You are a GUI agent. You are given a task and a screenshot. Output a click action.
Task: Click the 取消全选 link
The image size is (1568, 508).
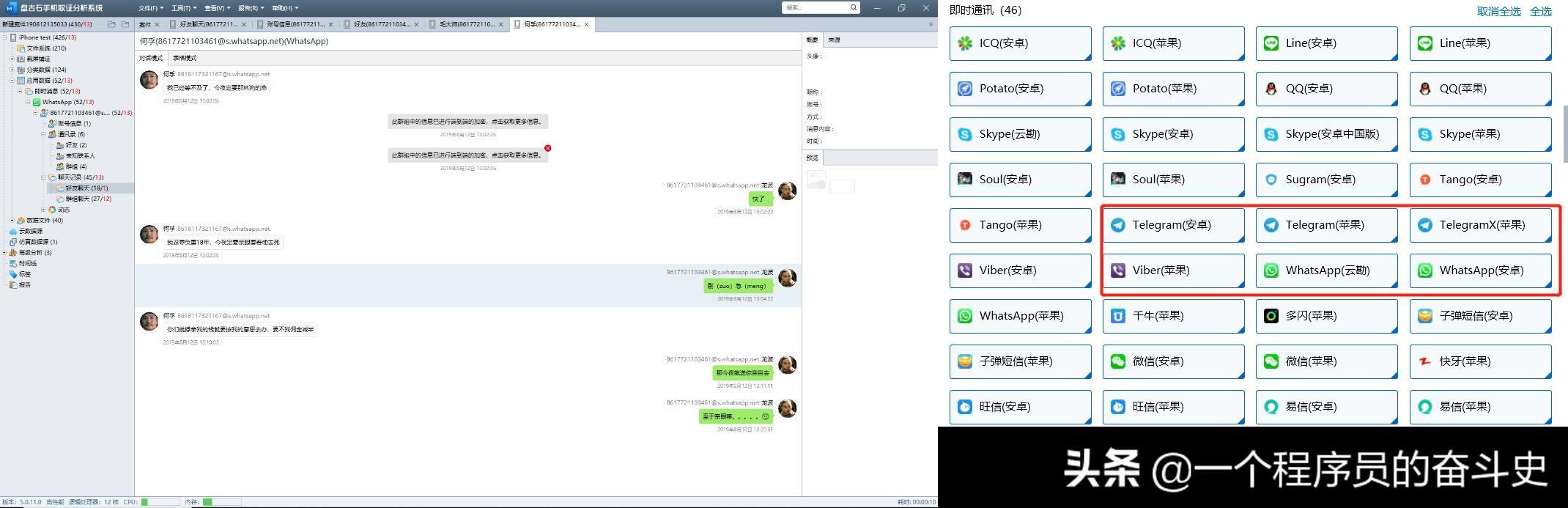click(x=1498, y=11)
